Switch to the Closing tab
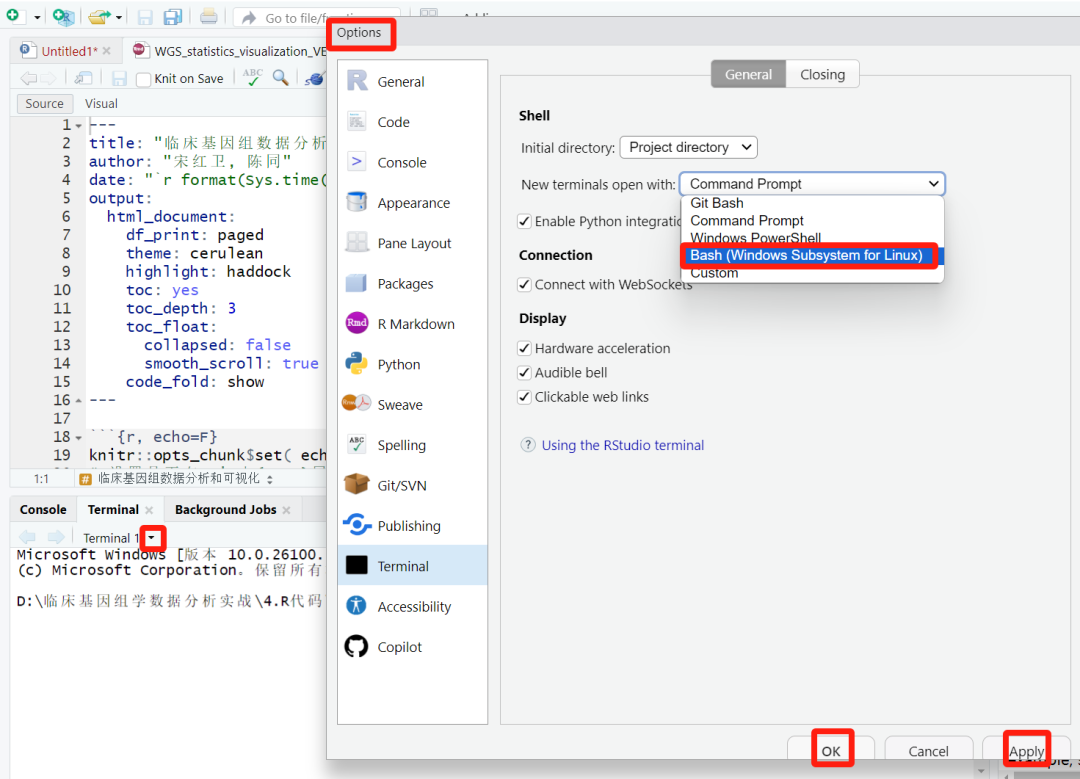 (x=822, y=74)
